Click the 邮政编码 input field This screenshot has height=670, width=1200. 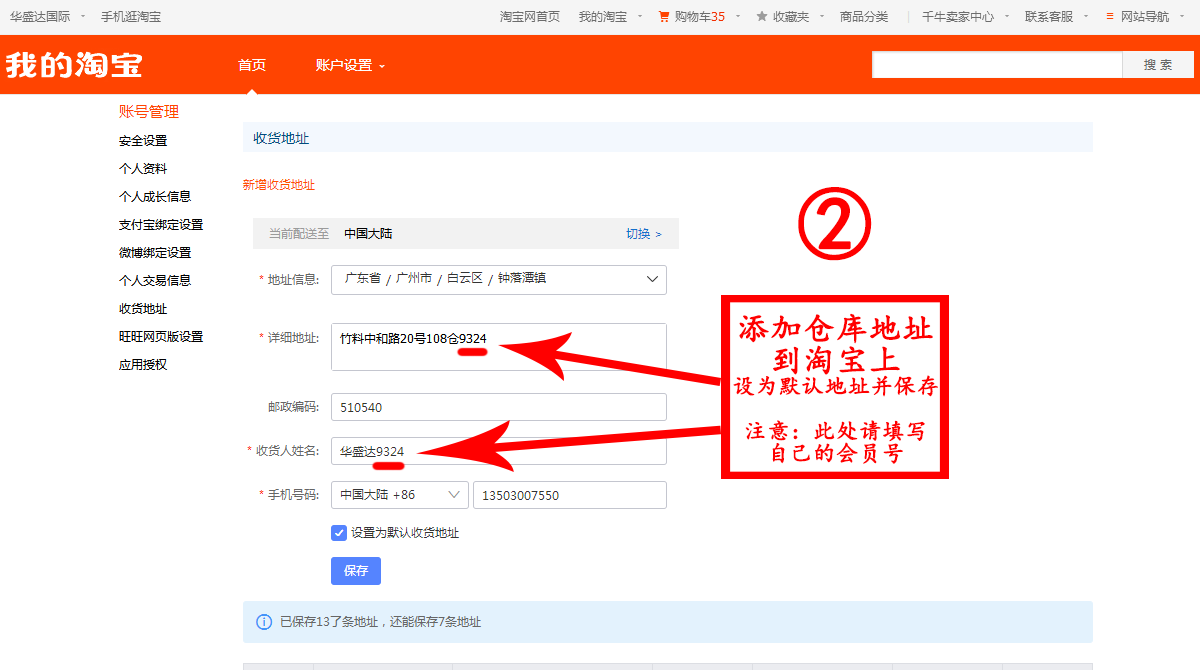[x=499, y=407]
